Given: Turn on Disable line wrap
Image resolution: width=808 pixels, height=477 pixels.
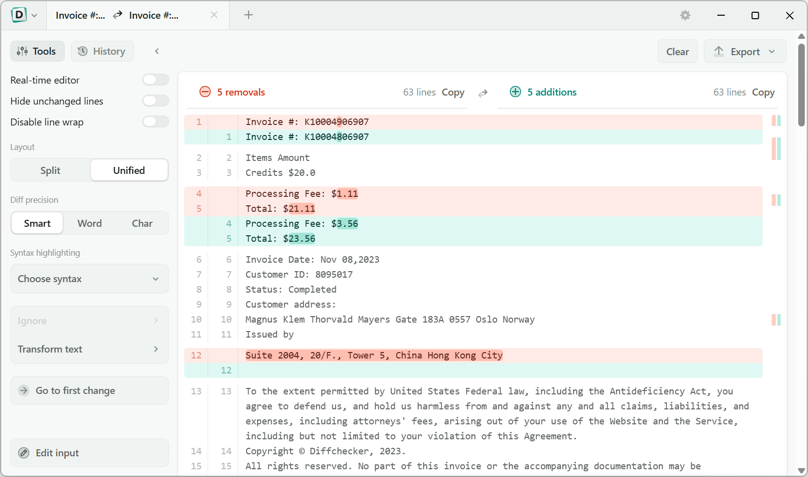Looking at the screenshot, I should pos(156,122).
